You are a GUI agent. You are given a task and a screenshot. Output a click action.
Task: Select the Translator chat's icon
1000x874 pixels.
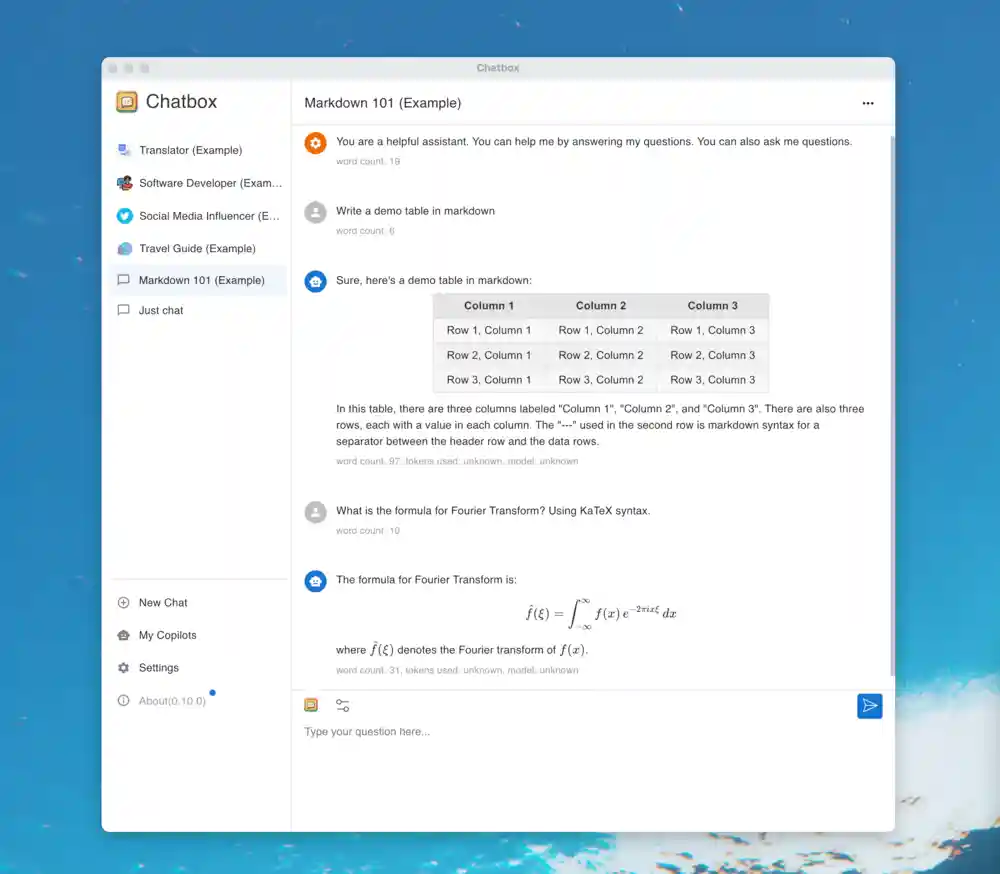tap(124, 150)
